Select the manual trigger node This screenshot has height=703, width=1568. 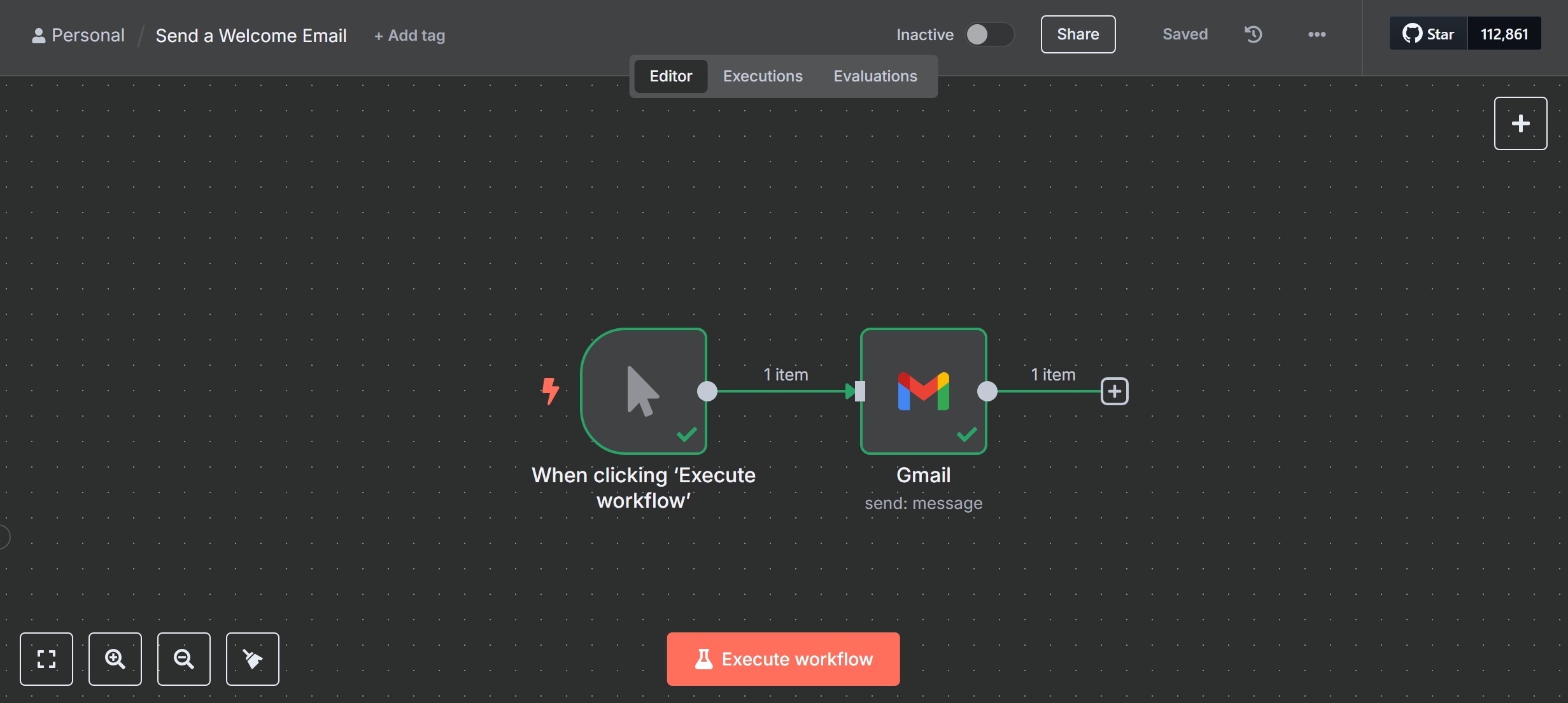(x=643, y=391)
